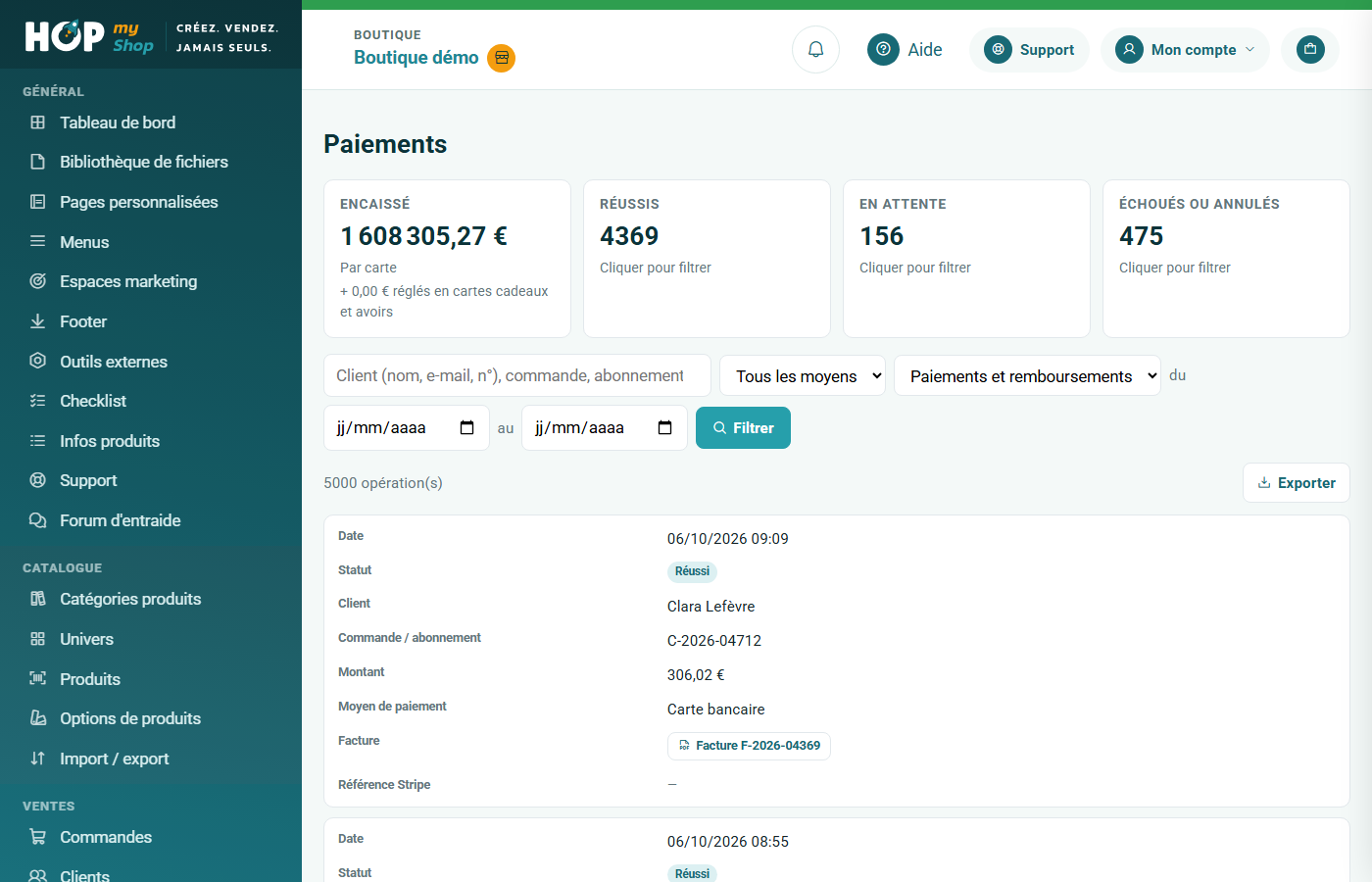Click the Aide question mark icon
This screenshot has height=882, width=1372.
tap(883, 49)
